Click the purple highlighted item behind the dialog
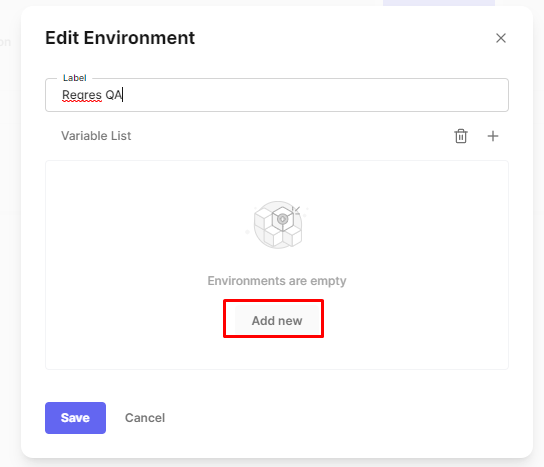Screen dimensions: 544x467 439,3
